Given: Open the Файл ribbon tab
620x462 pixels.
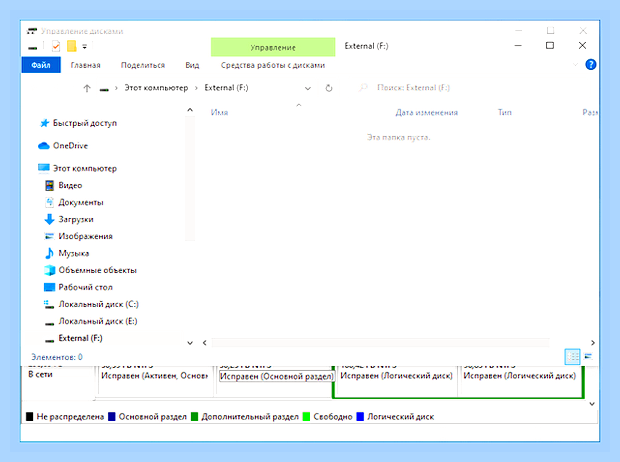Looking at the screenshot, I should [41, 65].
